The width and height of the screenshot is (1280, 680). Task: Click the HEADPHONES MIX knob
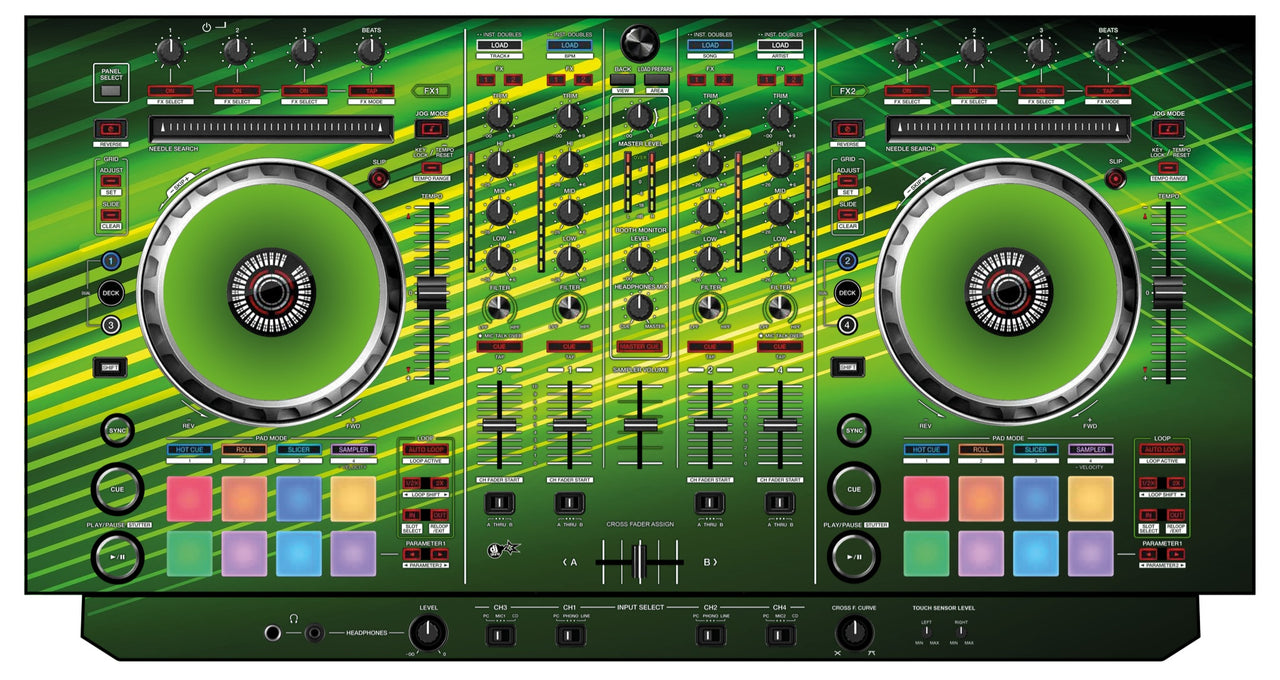639,307
